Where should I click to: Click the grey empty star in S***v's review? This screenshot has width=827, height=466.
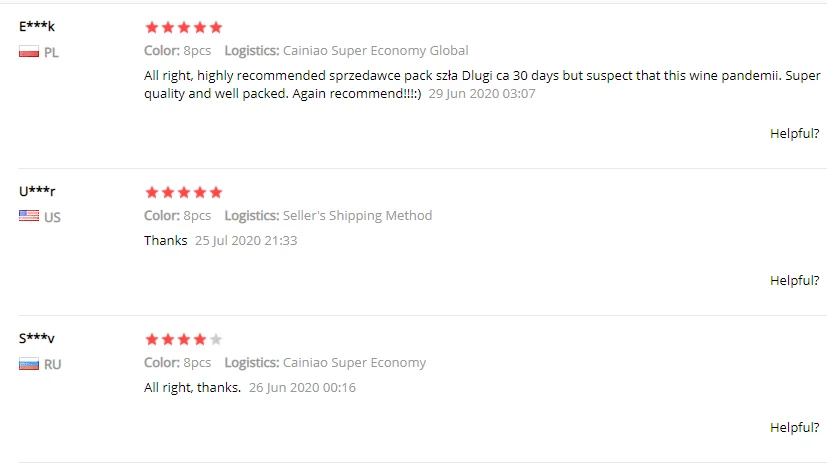pos(216,340)
